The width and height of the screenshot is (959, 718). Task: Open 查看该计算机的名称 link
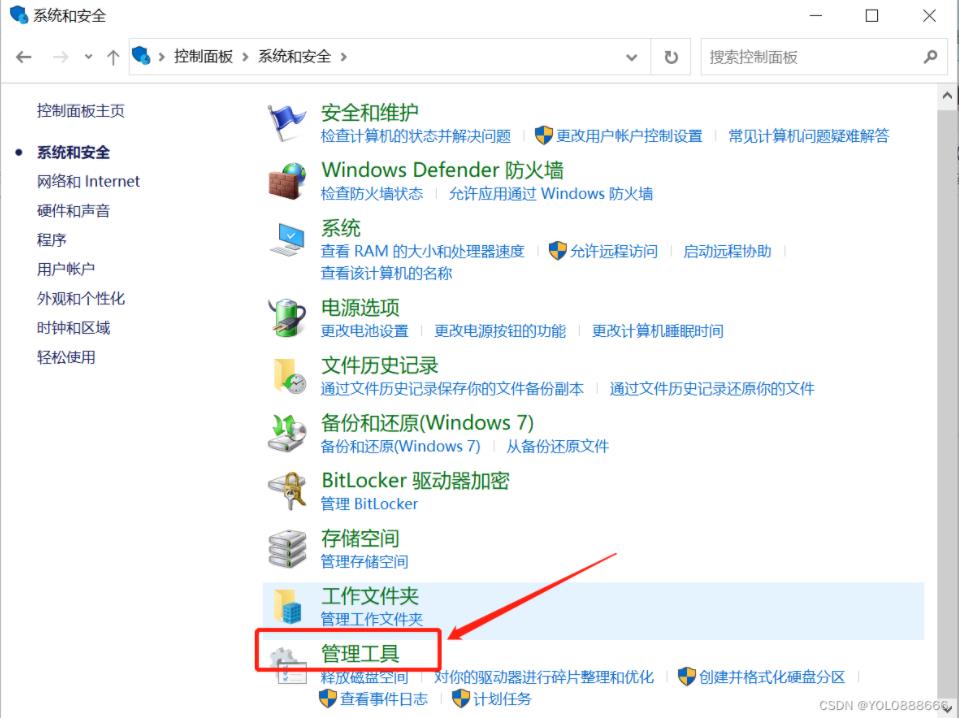click(x=386, y=273)
